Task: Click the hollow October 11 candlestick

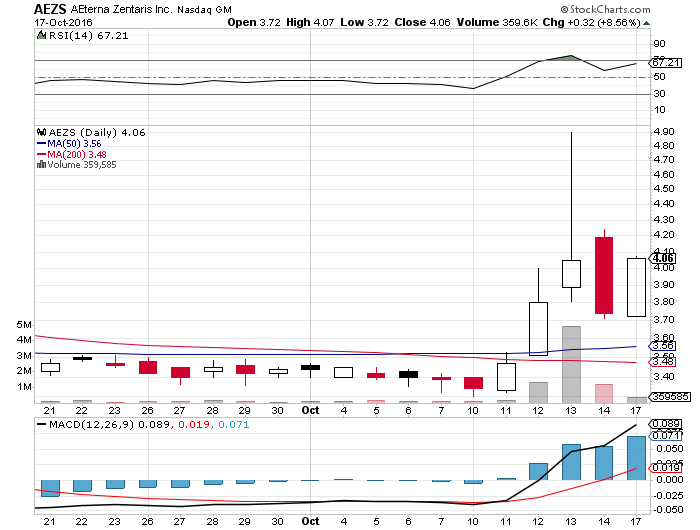Action: 506,377
